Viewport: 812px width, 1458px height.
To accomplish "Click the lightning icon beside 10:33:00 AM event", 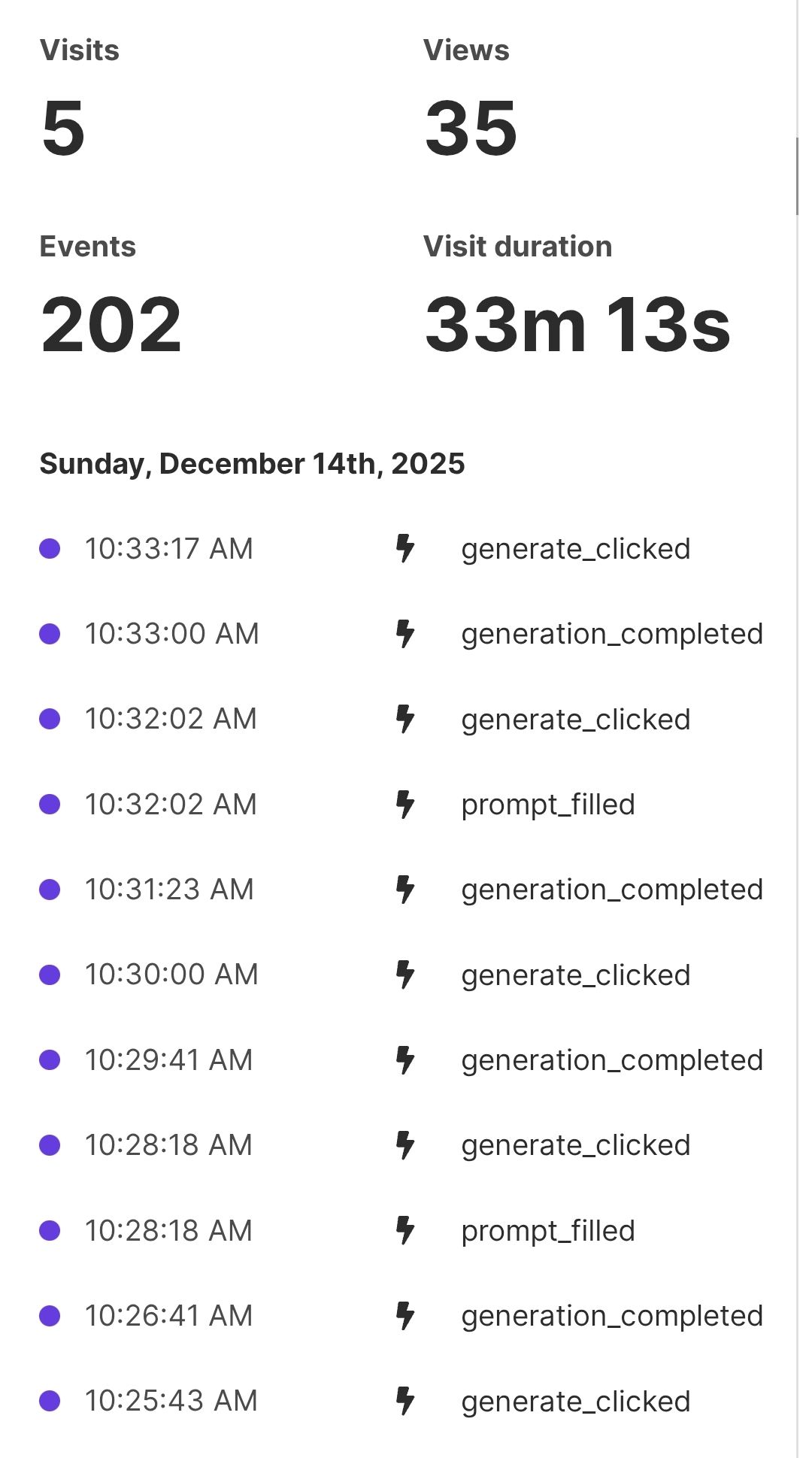I will (405, 634).
